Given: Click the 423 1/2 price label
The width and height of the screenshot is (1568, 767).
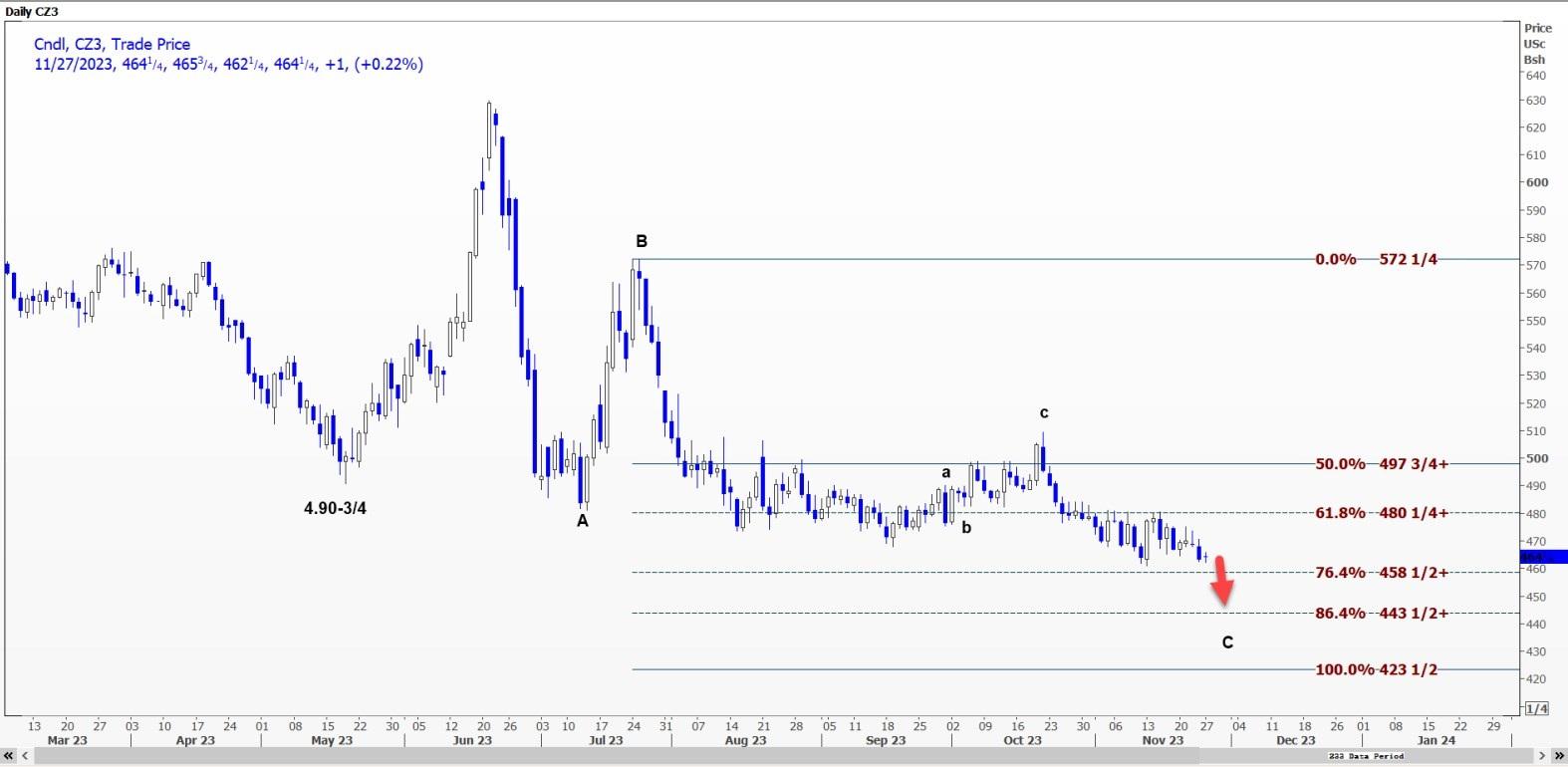Looking at the screenshot, I should tap(1408, 669).
